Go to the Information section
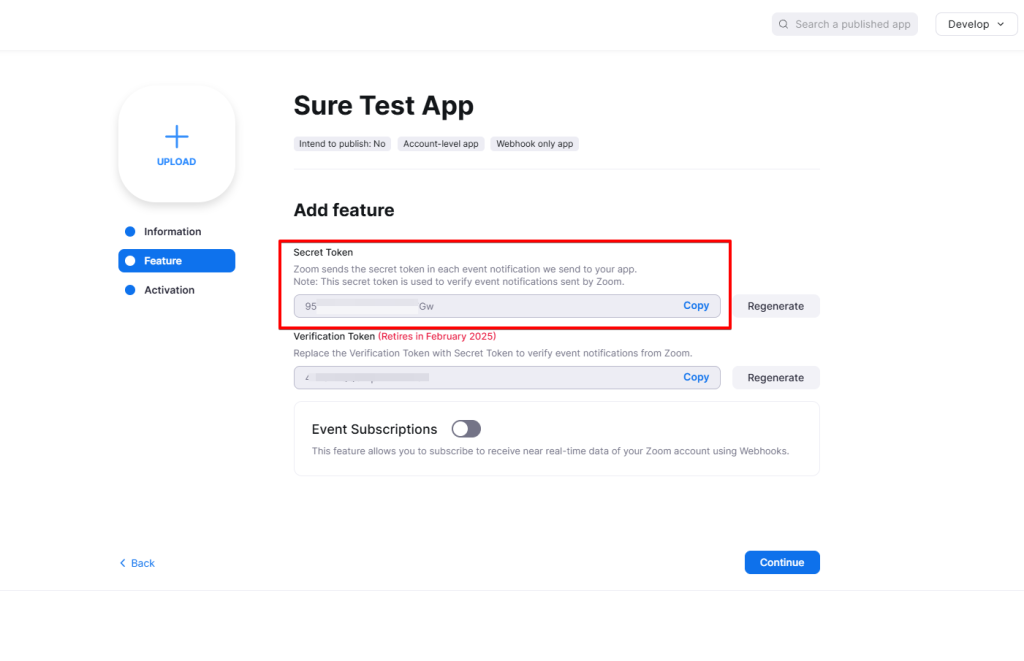Screen dimensions: 1024x661 click(x=172, y=232)
